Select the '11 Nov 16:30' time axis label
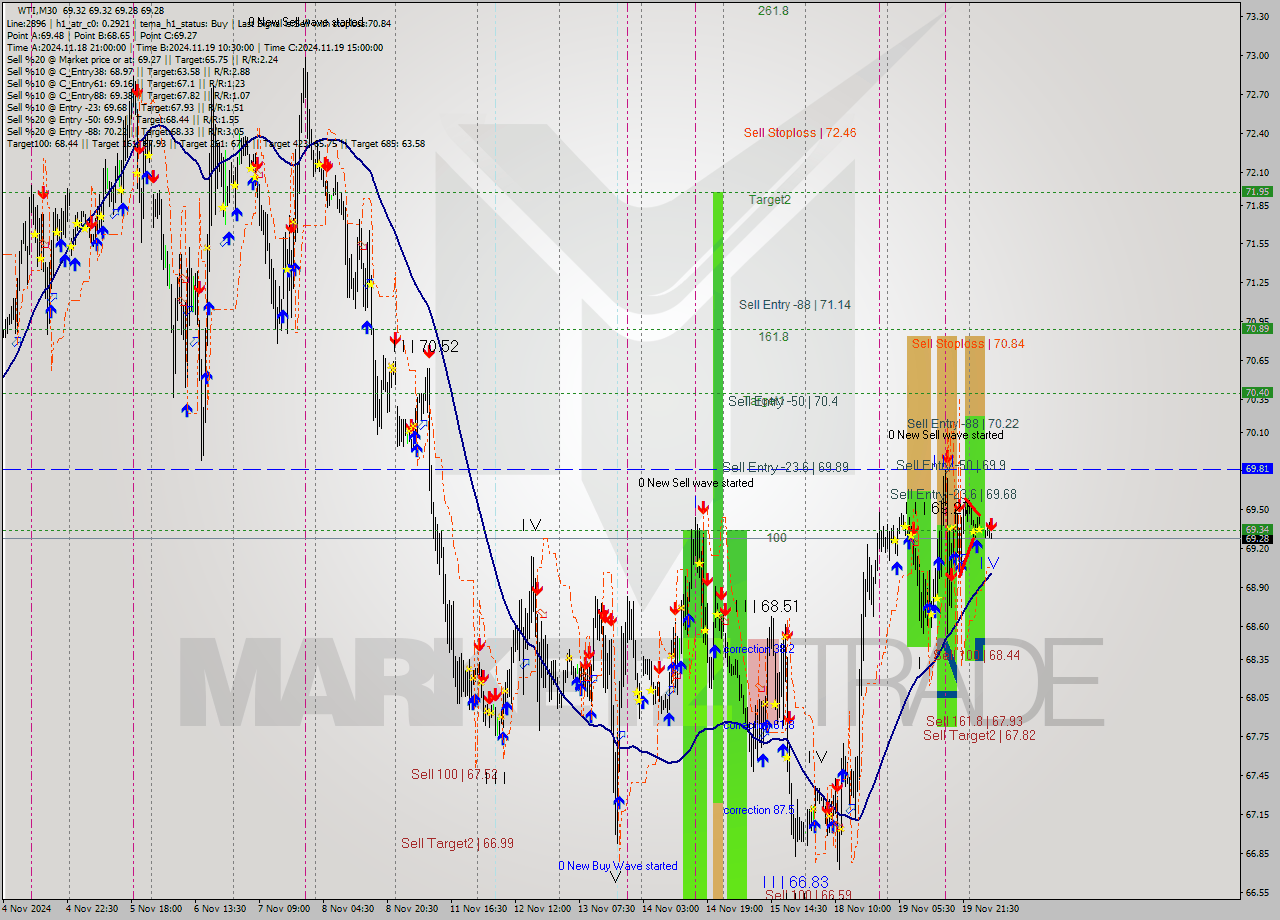Image resolution: width=1280 pixels, height=920 pixels. tap(479, 909)
